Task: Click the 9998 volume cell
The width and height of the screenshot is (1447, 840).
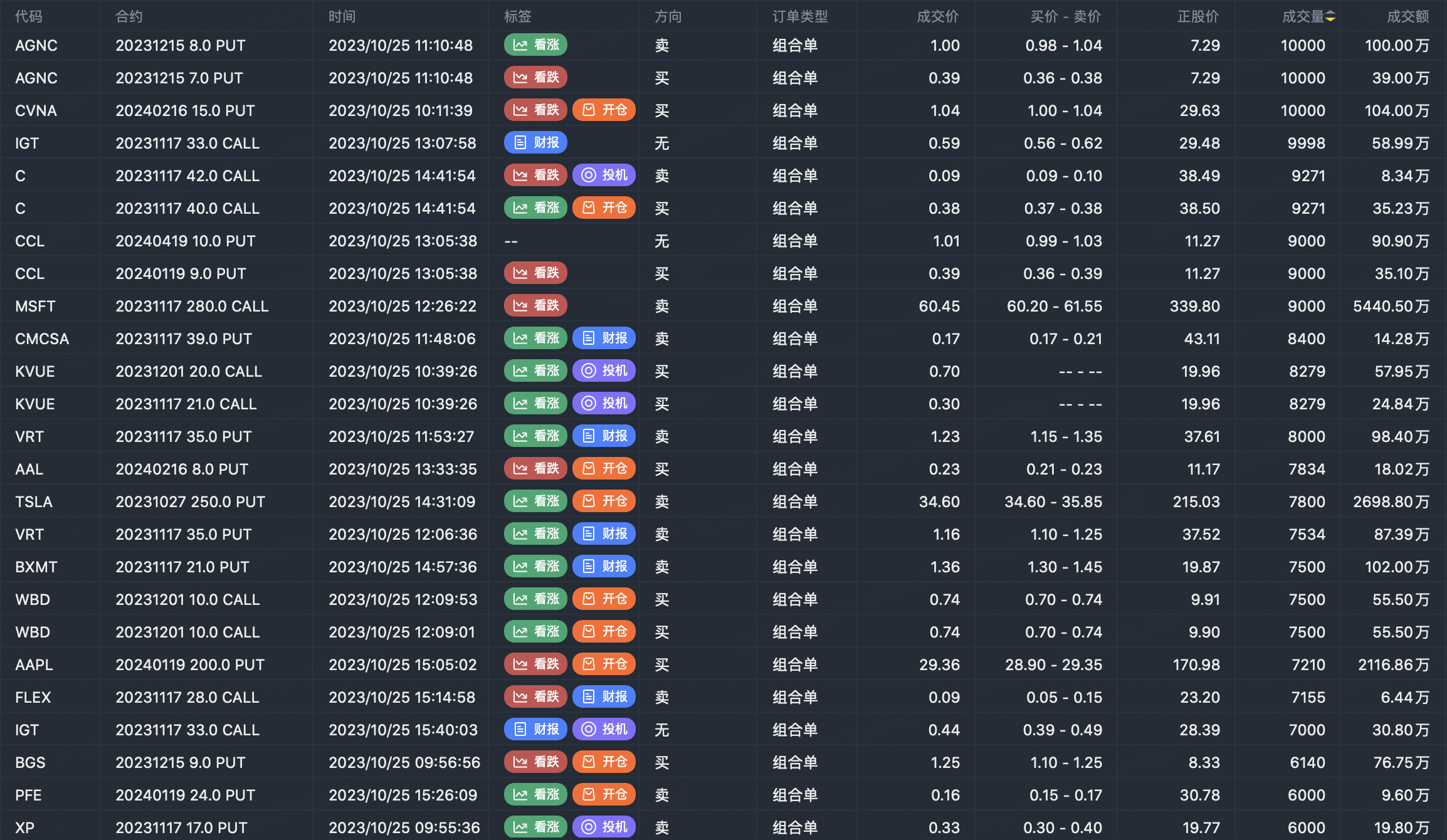Action: (x=1307, y=143)
